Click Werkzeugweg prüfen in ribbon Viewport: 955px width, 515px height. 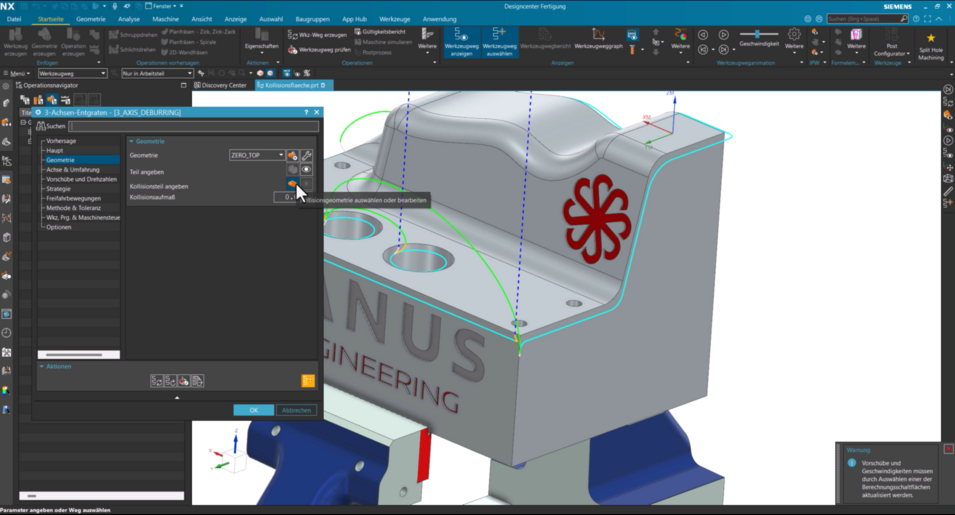point(320,49)
